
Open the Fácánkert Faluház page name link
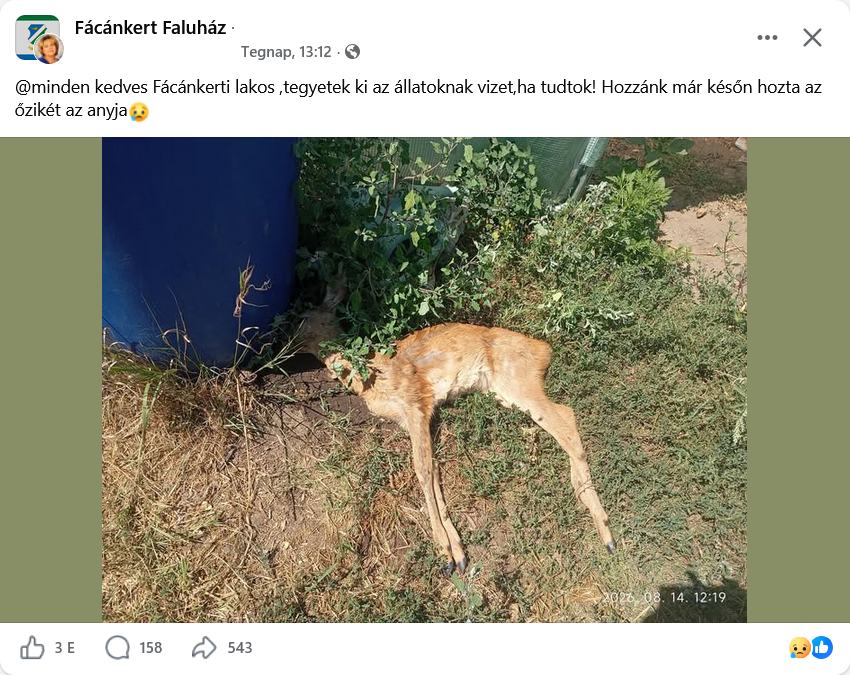(x=150, y=28)
